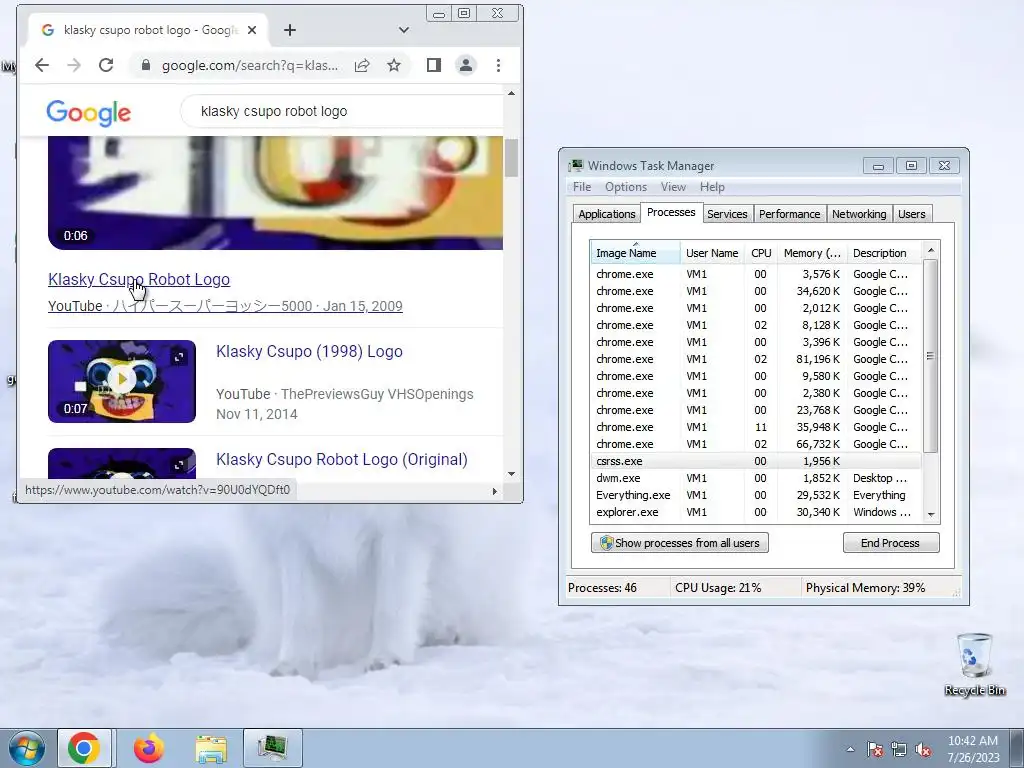This screenshot has width=1024, height=768.
Task: Select the dwm.exe process row
Action: click(x=756, y=478)
